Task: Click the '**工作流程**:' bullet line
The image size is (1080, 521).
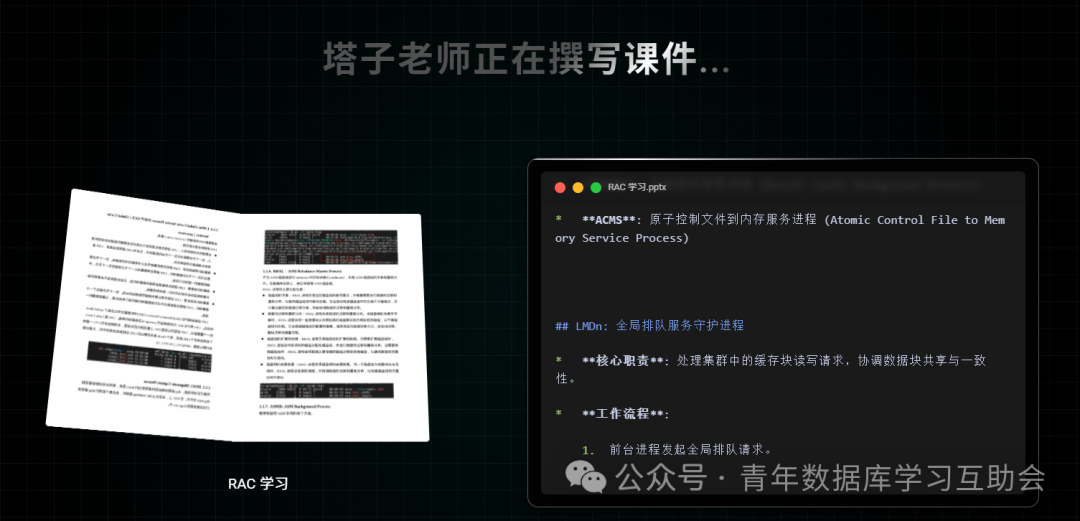Action: 613,414
